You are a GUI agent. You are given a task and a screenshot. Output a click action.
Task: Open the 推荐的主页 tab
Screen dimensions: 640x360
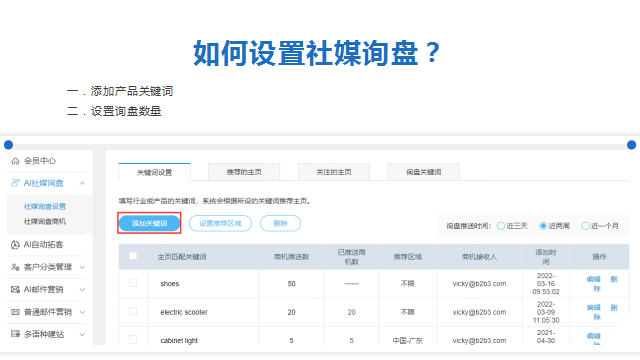click(244, 172)
